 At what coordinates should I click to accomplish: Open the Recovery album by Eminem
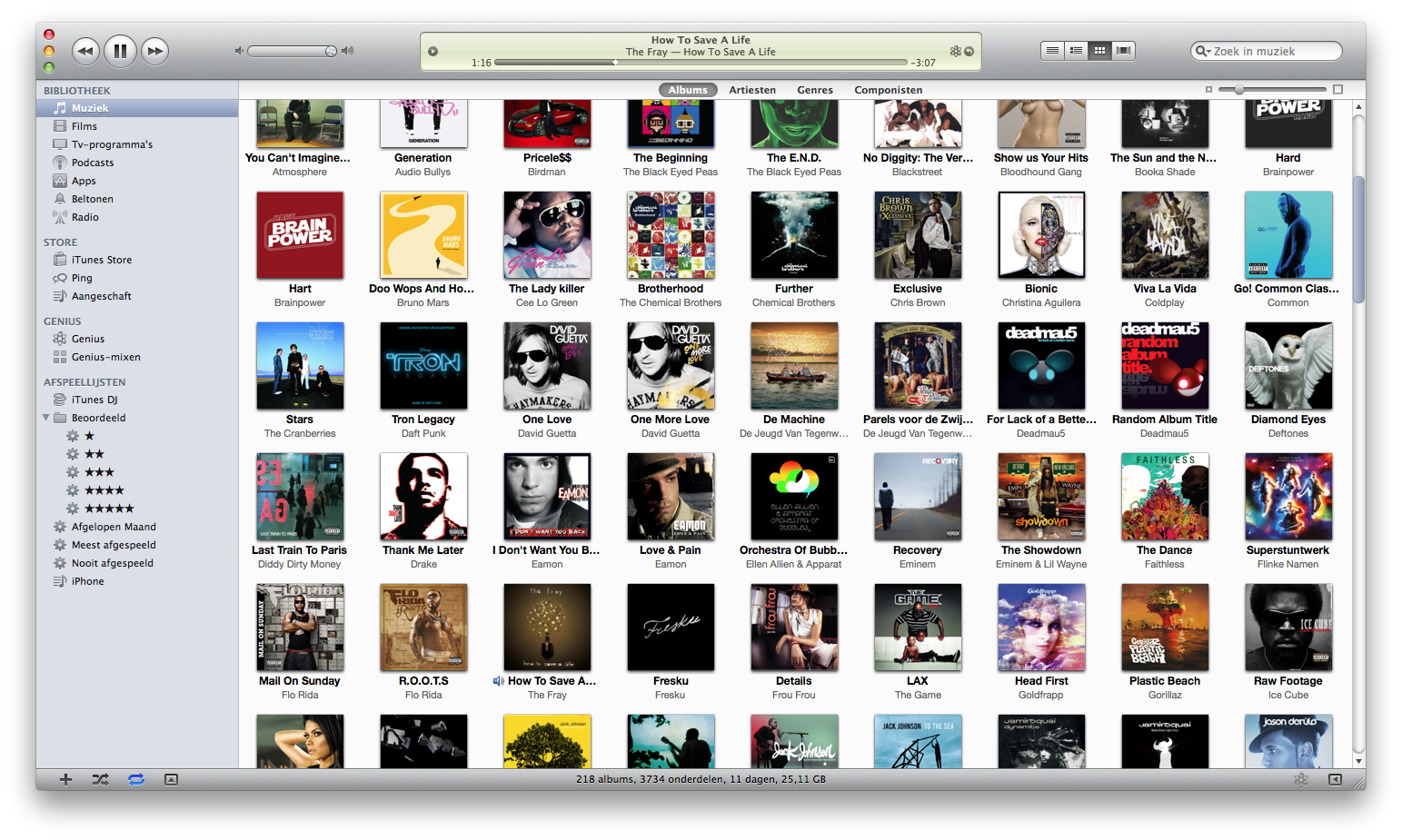click(x=918, y=497)
